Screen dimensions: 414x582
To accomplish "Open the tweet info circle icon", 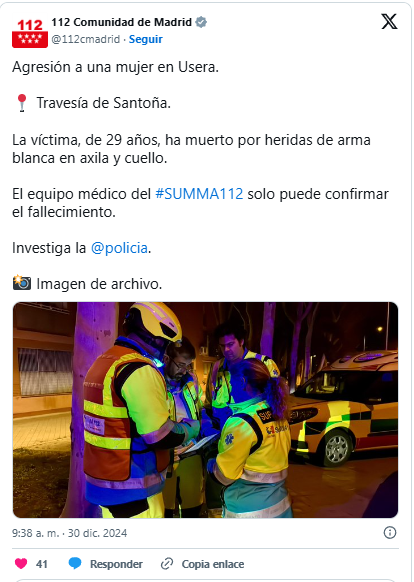I will (x=389, y=533).
